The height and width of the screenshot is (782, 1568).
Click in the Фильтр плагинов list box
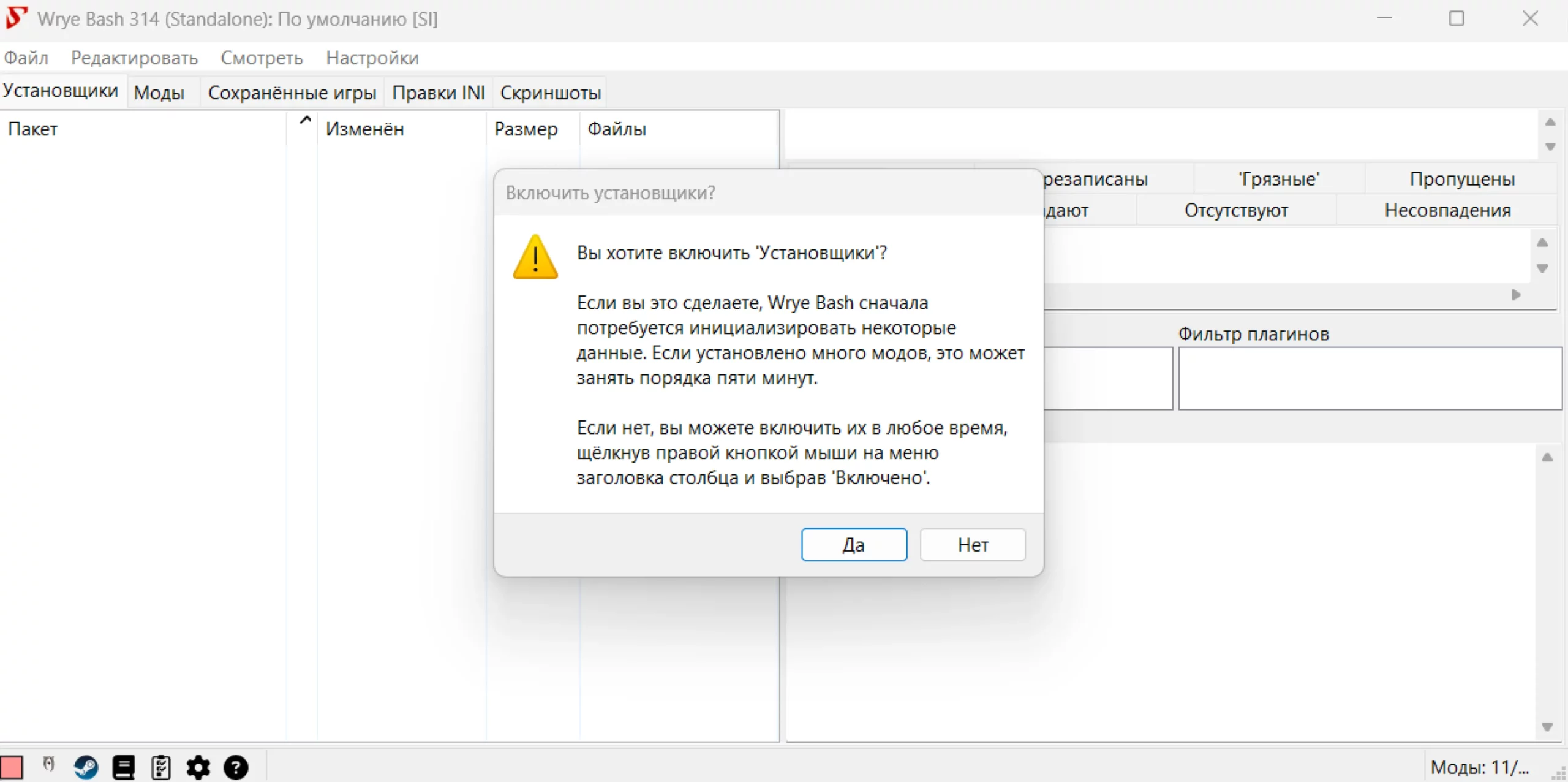click(x=1370, y=378)
